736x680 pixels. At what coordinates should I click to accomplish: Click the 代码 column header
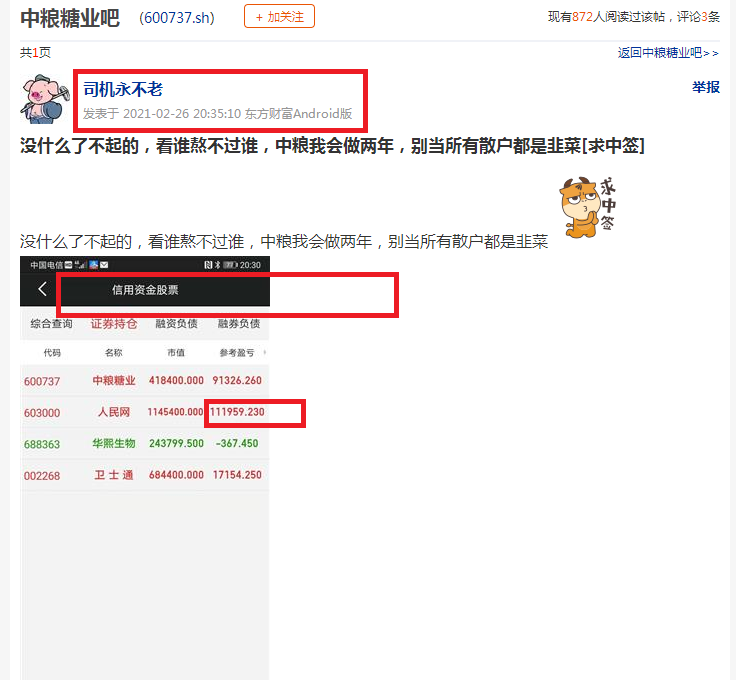coord(52,352)
